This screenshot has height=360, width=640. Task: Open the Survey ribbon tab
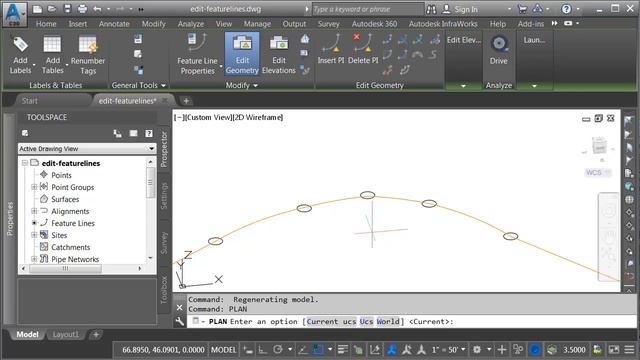tap(329, 24)
